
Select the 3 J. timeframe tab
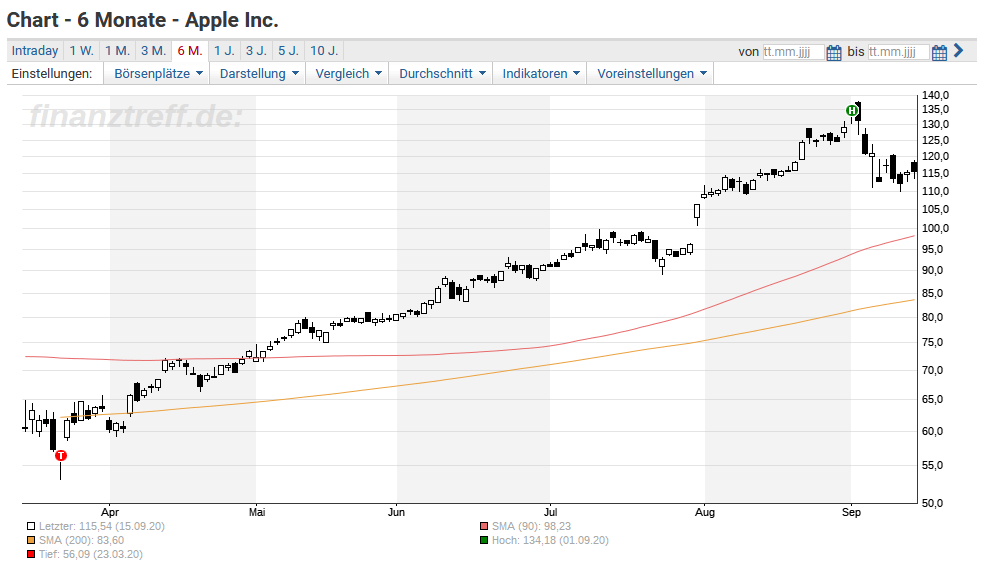(x=256, y=51)
